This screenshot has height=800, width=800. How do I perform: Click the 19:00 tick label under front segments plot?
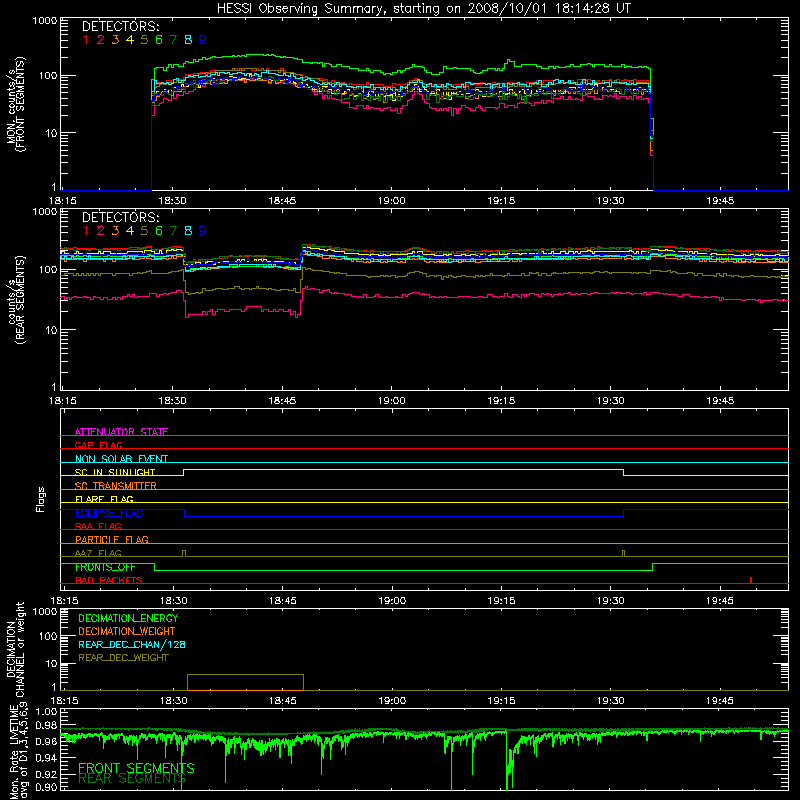[x=391, y=201]
